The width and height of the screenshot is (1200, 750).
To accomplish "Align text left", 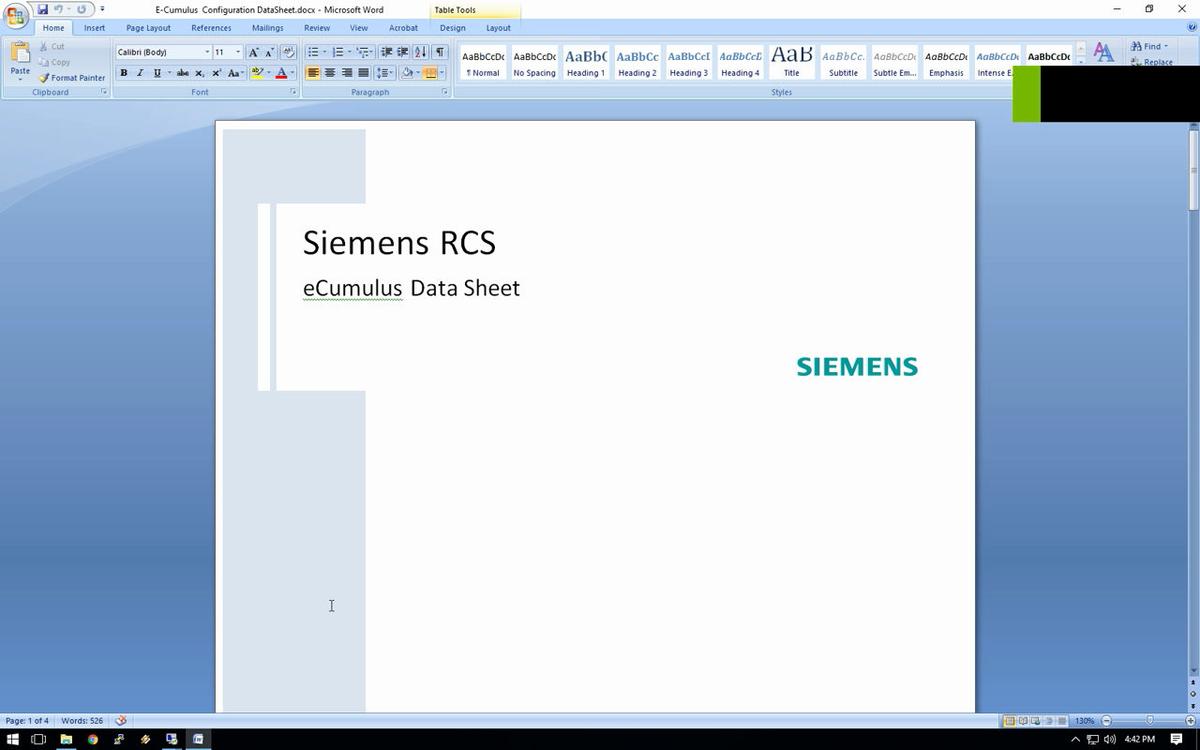I will click(x=313, y=73).
